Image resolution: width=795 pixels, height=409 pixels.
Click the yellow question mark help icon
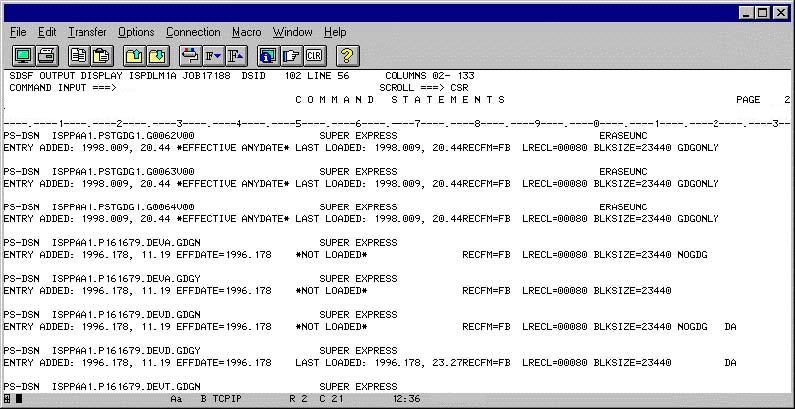coord(347,55)
